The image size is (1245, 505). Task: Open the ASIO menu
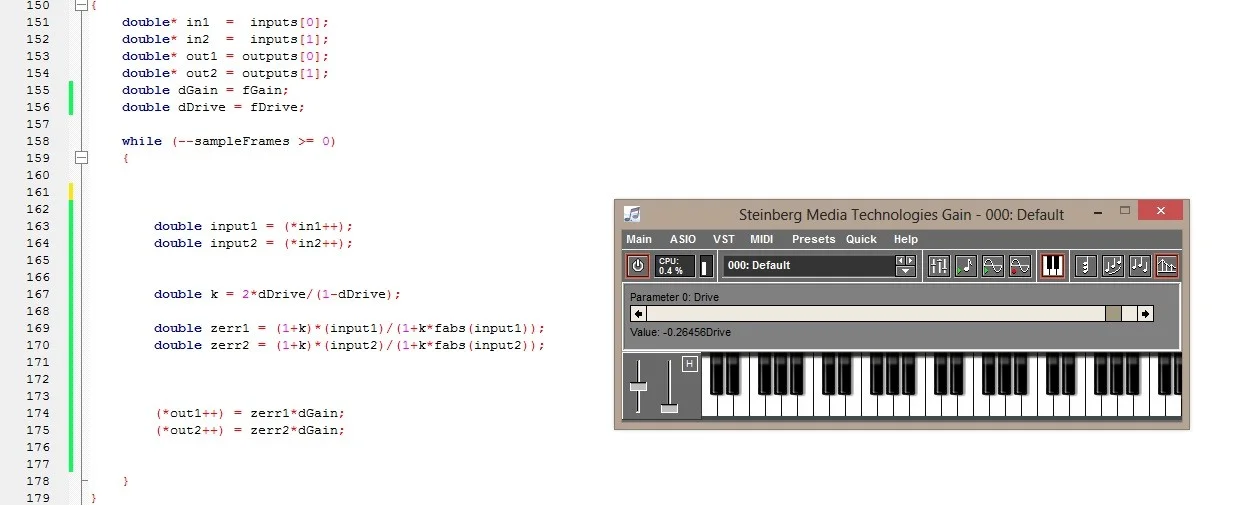(x=683, y=239)
